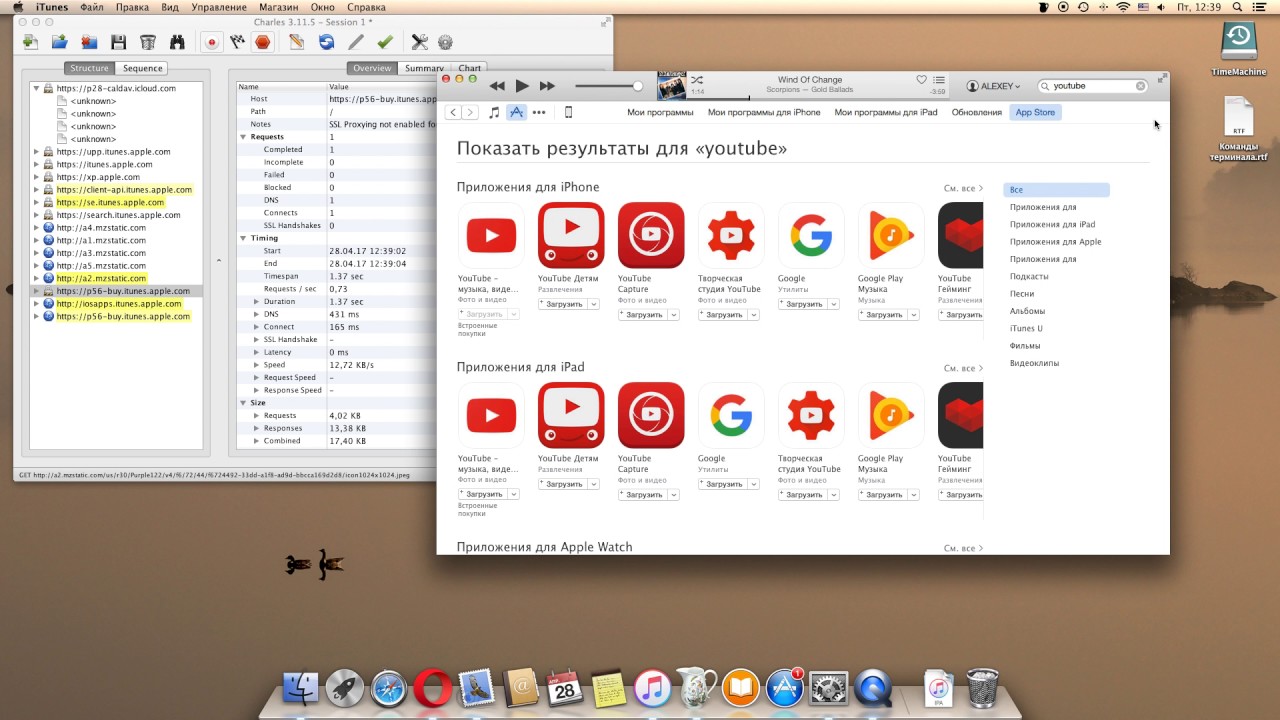Click См. все for Приложения для iPad
This screenshot has width=1280, height=720.
pos(963,368)
